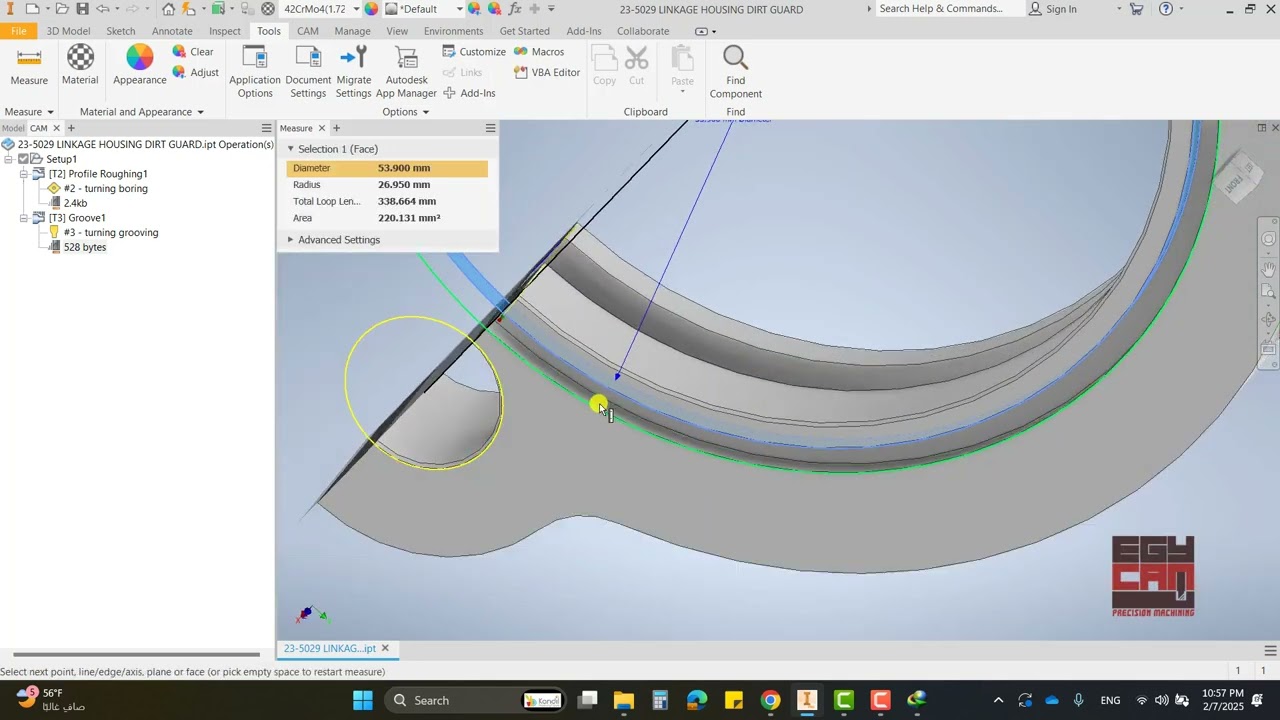Click the Pan hand tool in navigation bar
1280x720 pixels.
pos(1268,269)
